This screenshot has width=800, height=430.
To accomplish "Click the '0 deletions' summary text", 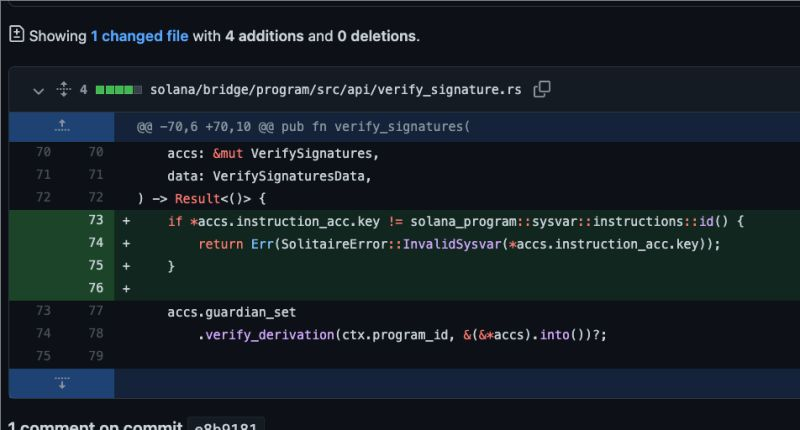I will 377,36.
